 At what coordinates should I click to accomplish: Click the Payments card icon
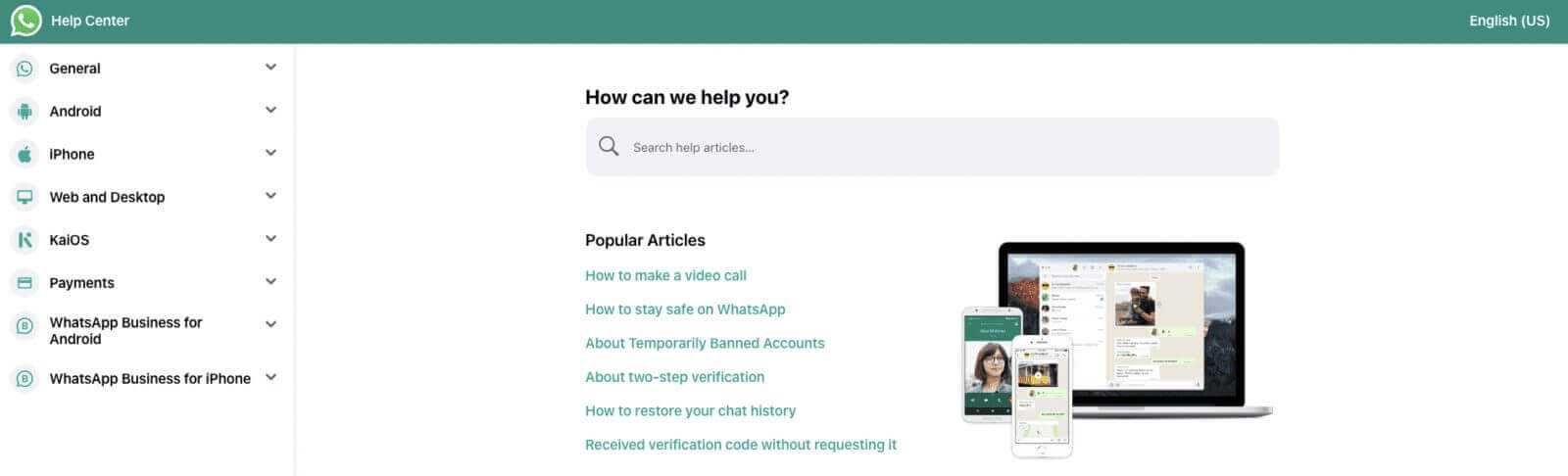click(24, 283)
